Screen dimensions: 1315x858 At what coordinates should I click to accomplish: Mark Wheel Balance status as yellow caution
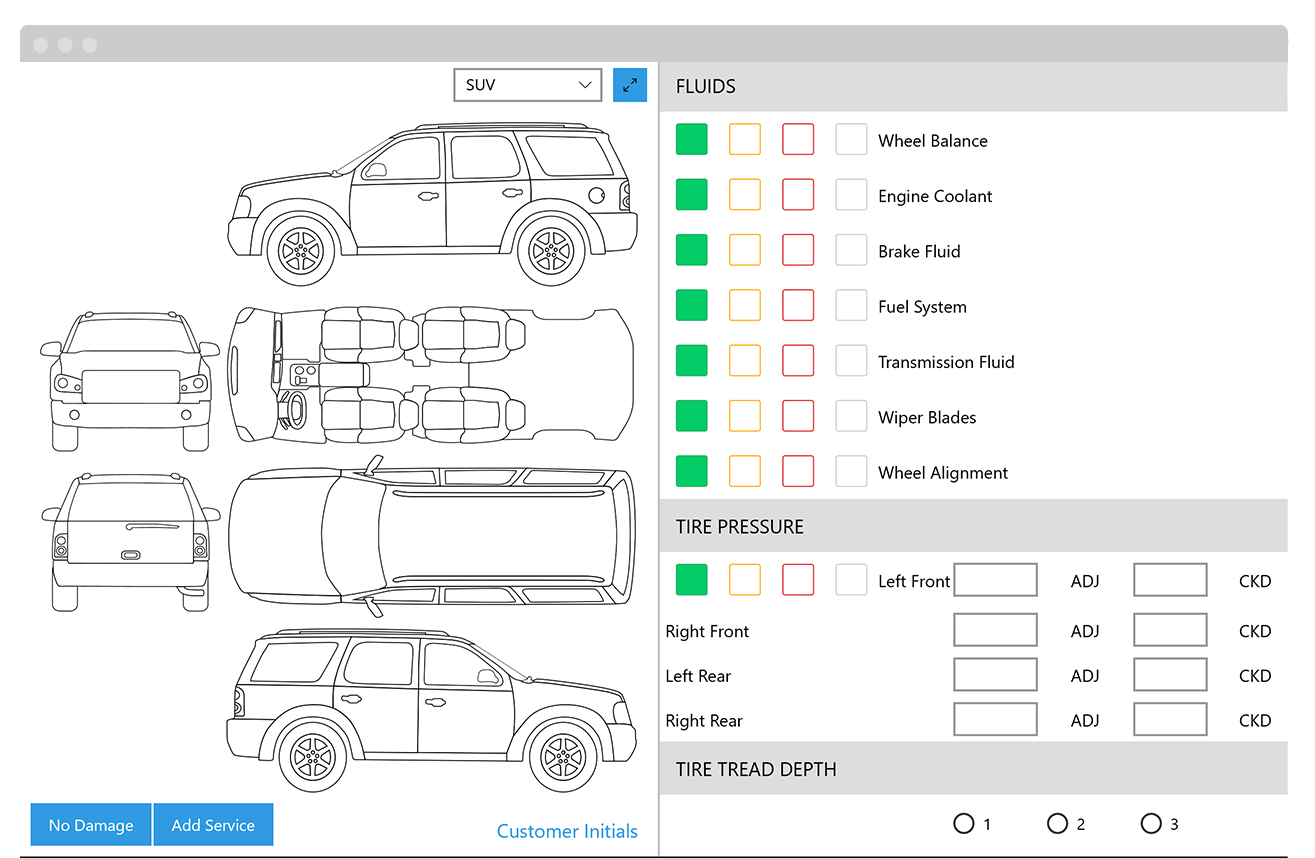click(745, 139)
